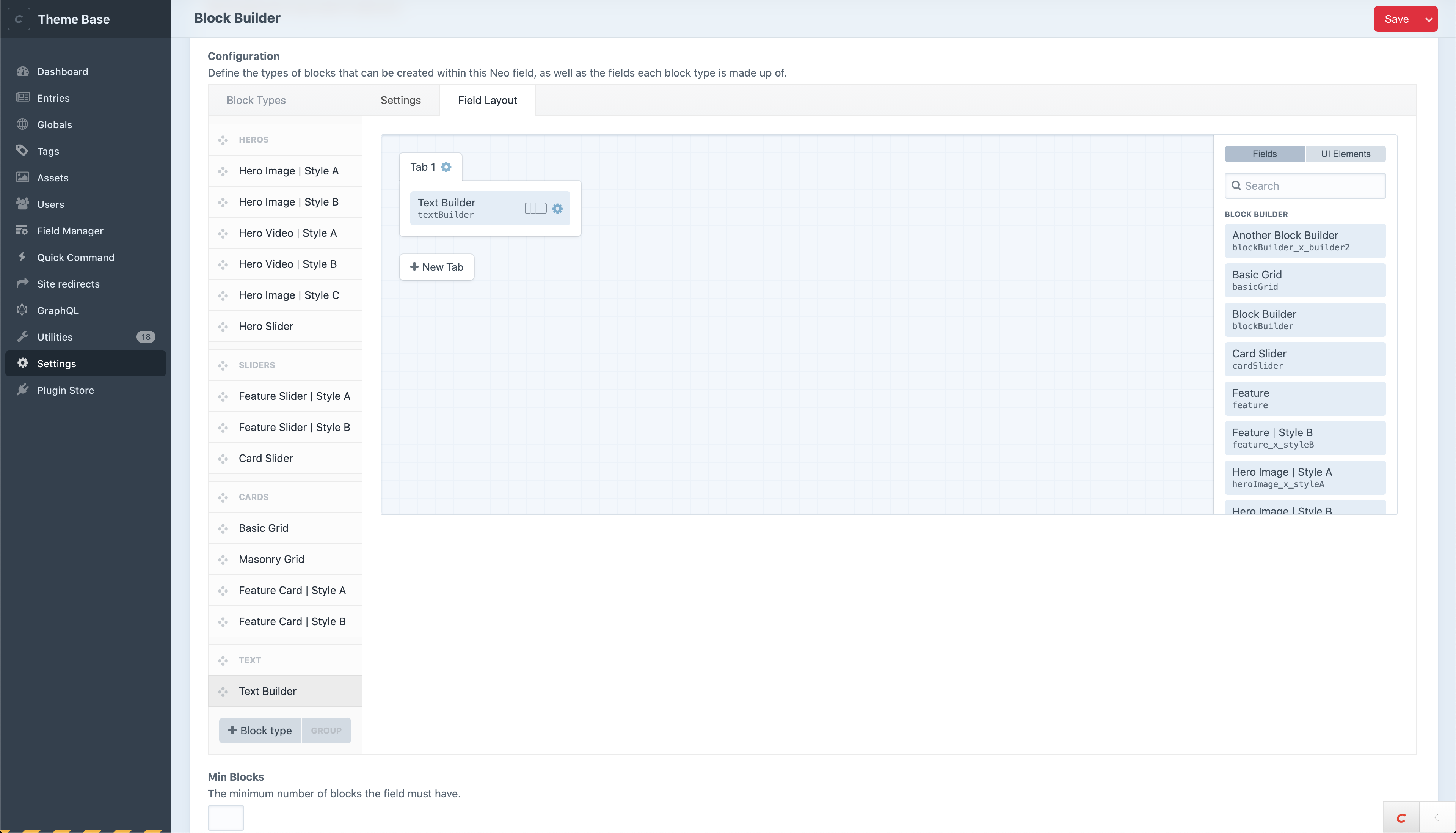Toggle the Text Builder field width control
Screen dimensions: 1456x833
click(535, 208)
